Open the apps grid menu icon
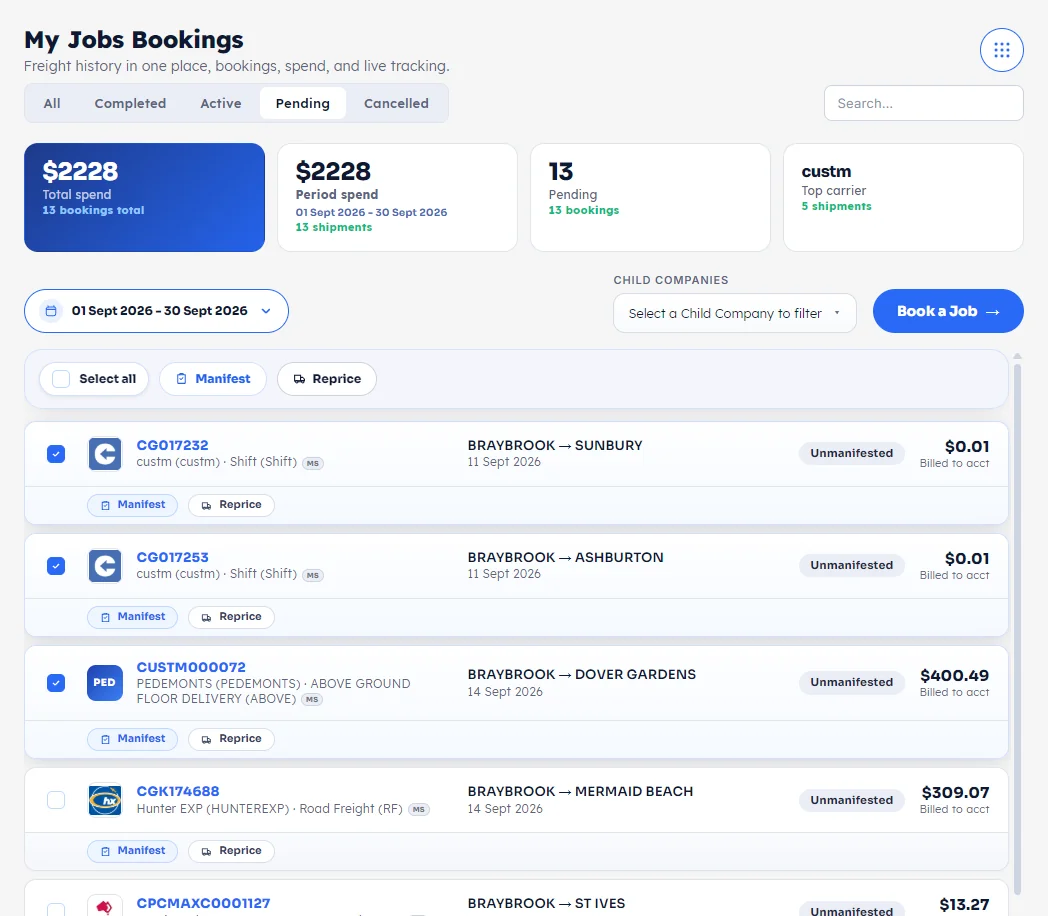The width and height of the screenshot is (1048, 916). (1001, 50)
